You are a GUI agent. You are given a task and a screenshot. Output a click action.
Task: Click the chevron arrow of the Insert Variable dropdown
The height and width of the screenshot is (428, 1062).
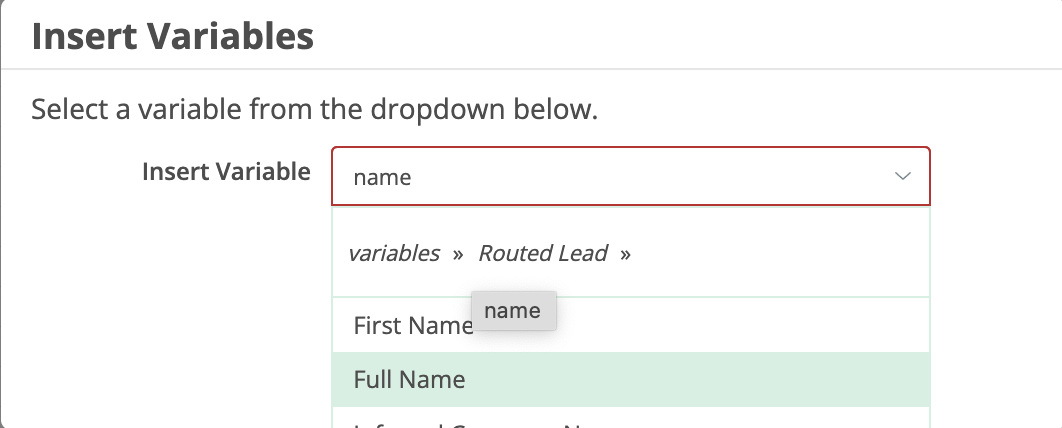coord(903,177)
